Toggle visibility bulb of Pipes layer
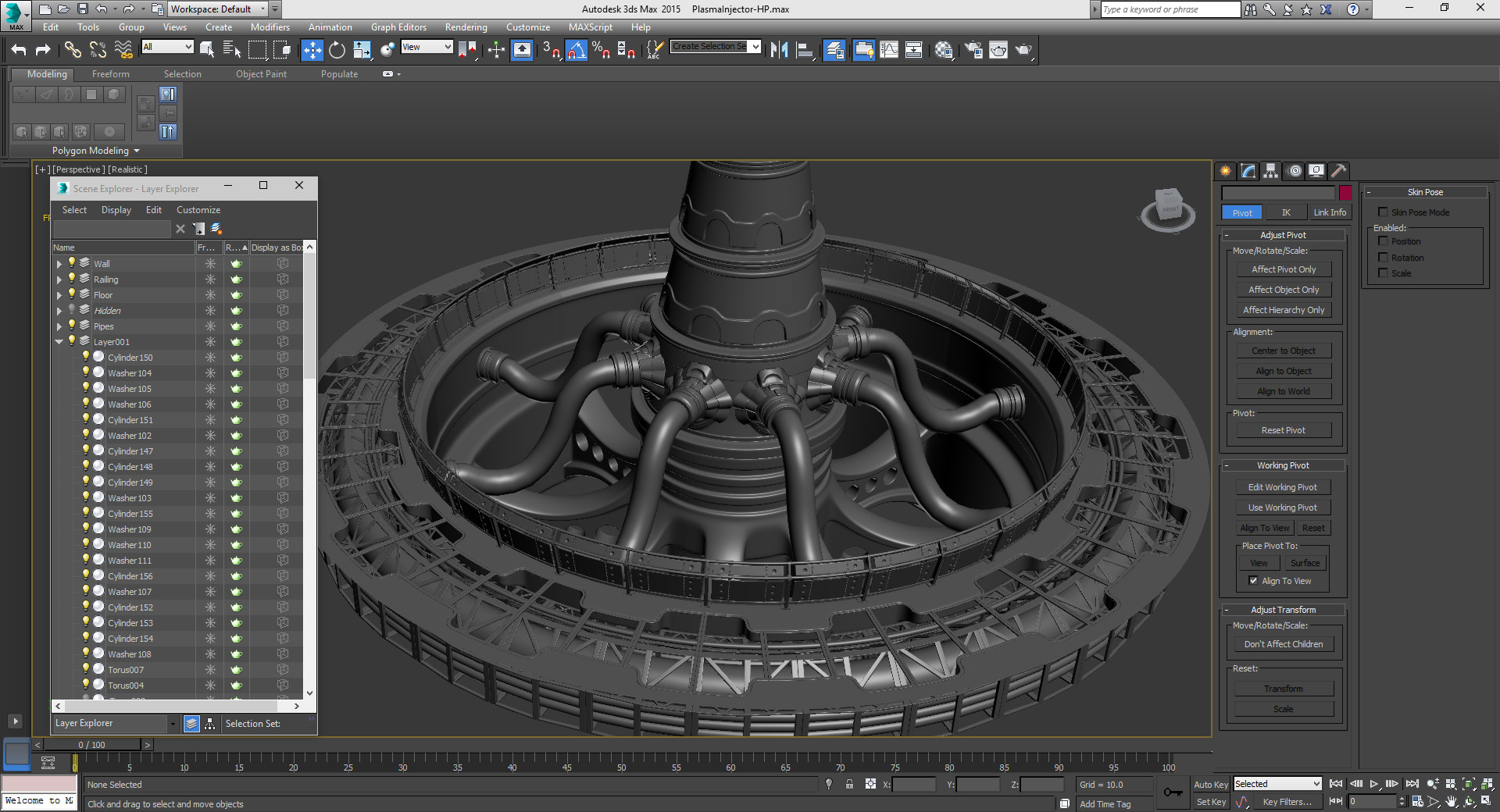Screen dimensions: 1500x812 click(x=72, y=326)
